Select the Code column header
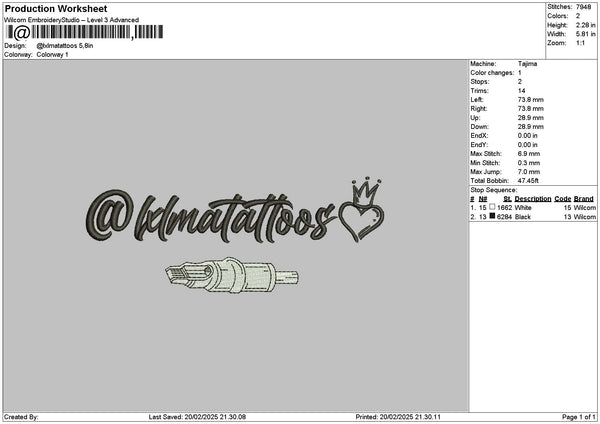Image resolution: width=600 pixels, height=424 pixels. [x=562, y=198]
